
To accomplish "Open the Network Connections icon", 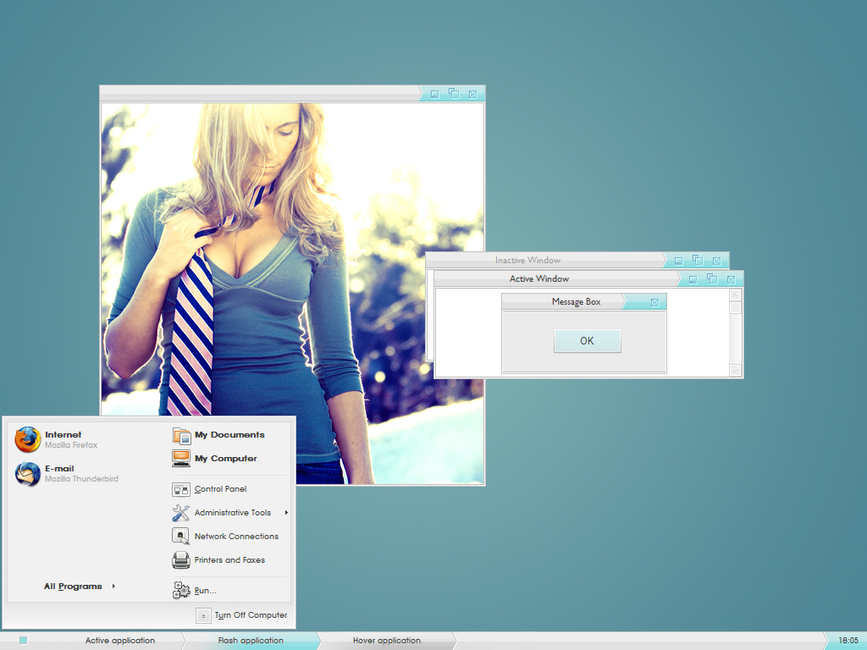I will [181, 536].
